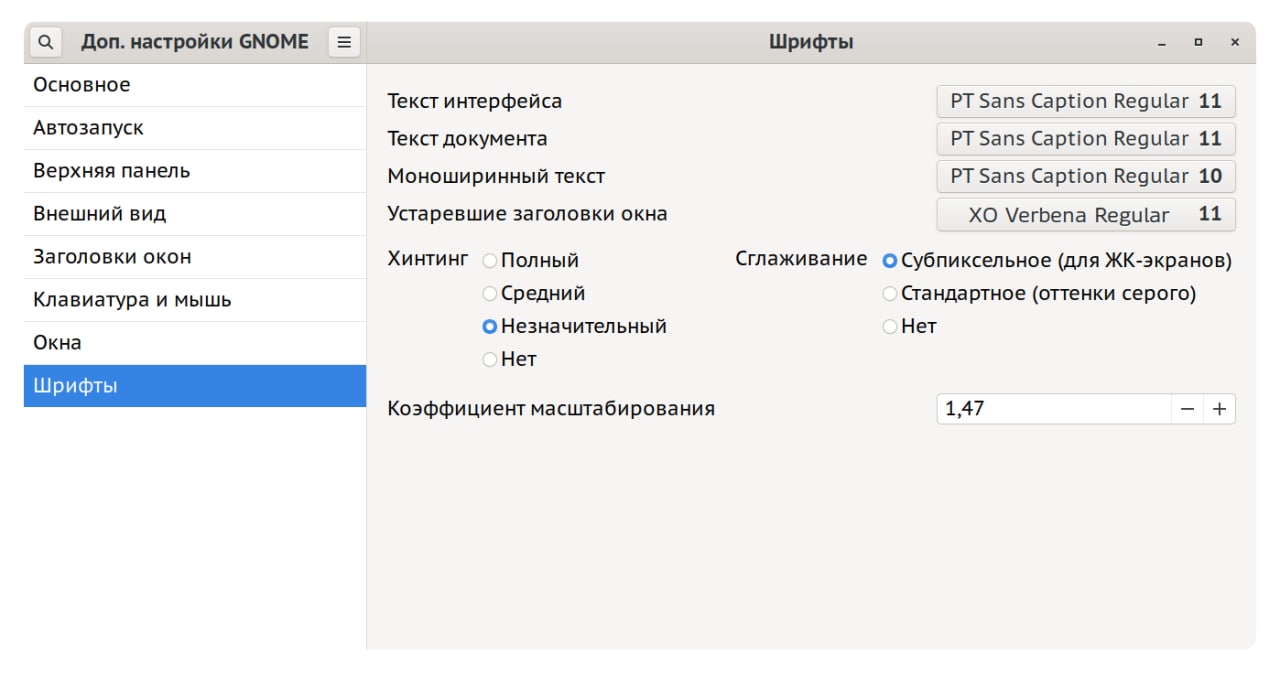Click the minus button for scaling factor

pos(1187,409)
